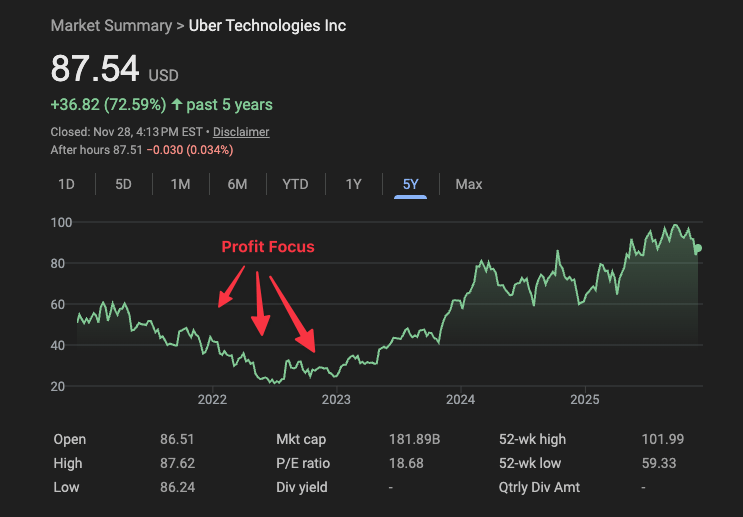The image size is (743, 517).
Task: Click the Profit Focus annotation label
Action: coord(267,246)
